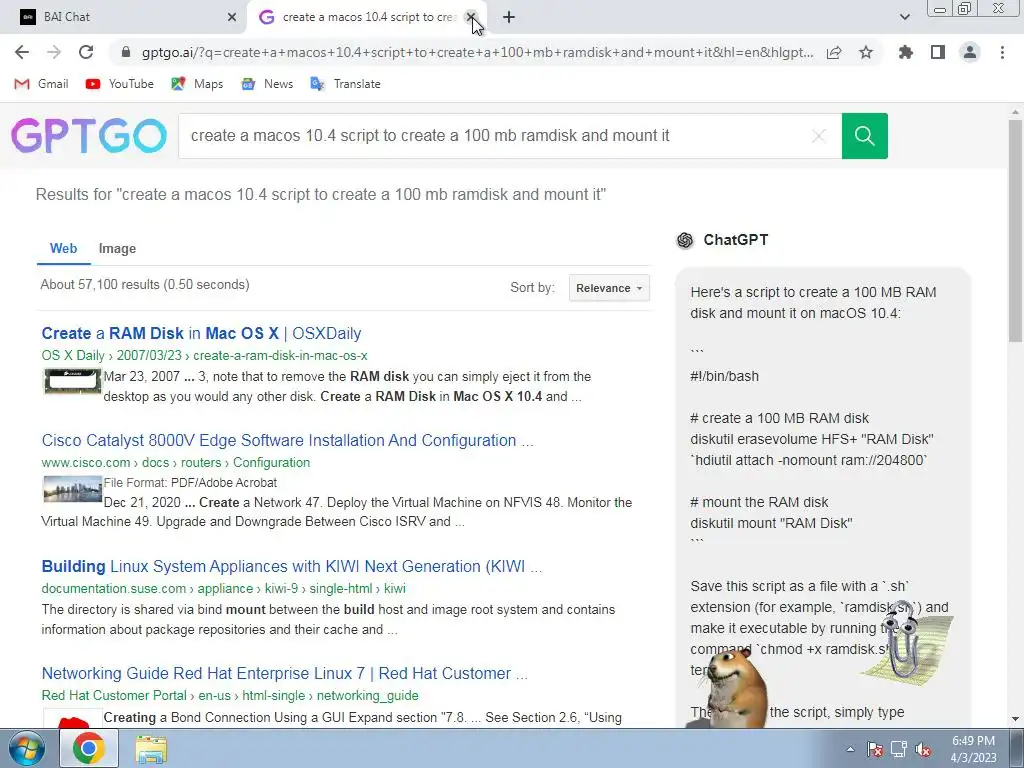Screen dimensions: 1024x768
Task: Select the Web results tab
Action: tap(63, 249)
